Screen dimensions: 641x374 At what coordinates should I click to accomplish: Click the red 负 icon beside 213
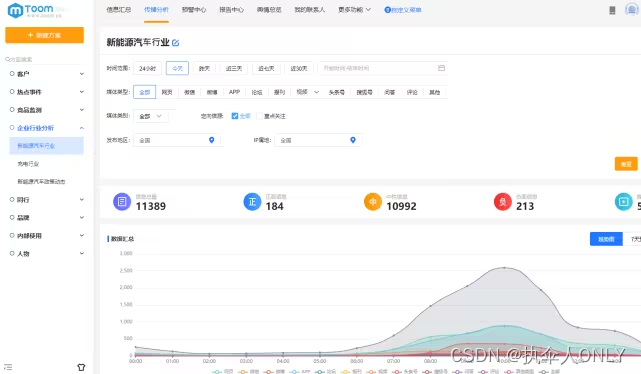(502, 202)
